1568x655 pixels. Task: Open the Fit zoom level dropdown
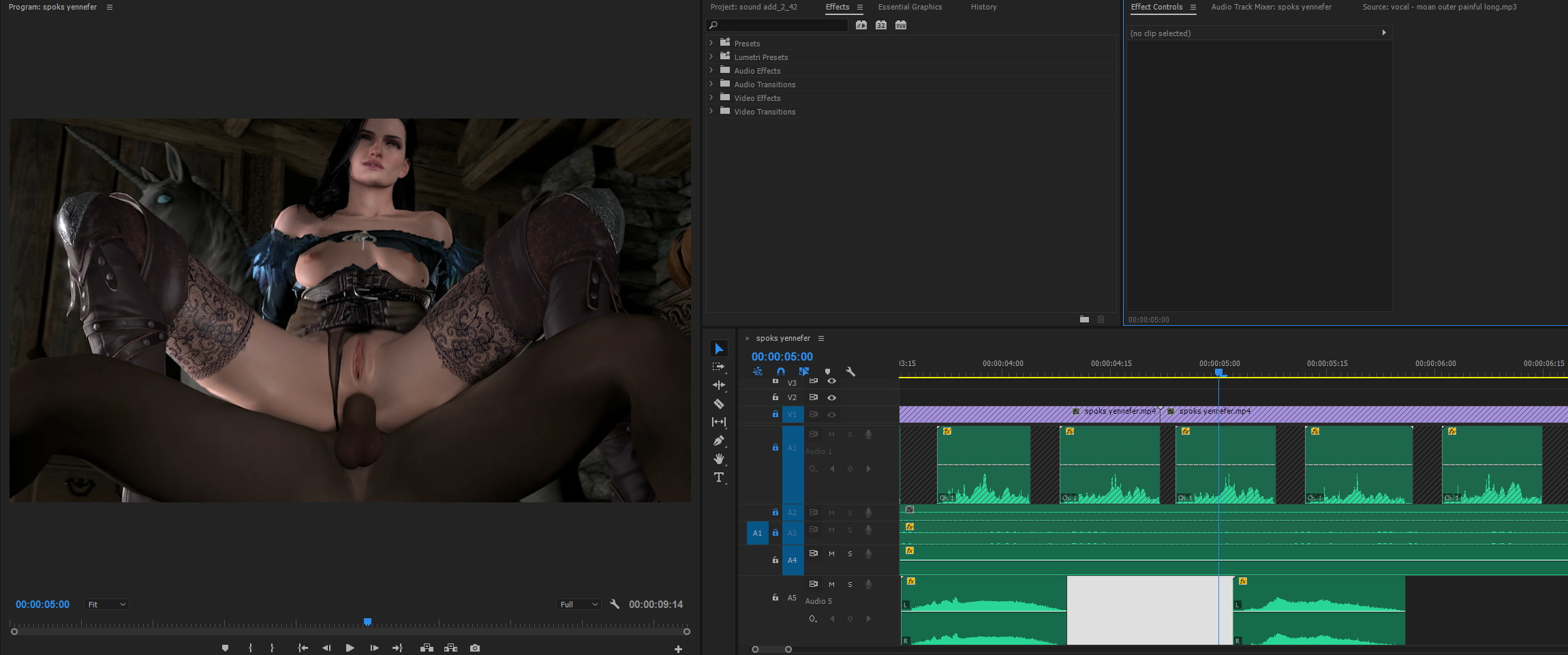coord(106,604)
